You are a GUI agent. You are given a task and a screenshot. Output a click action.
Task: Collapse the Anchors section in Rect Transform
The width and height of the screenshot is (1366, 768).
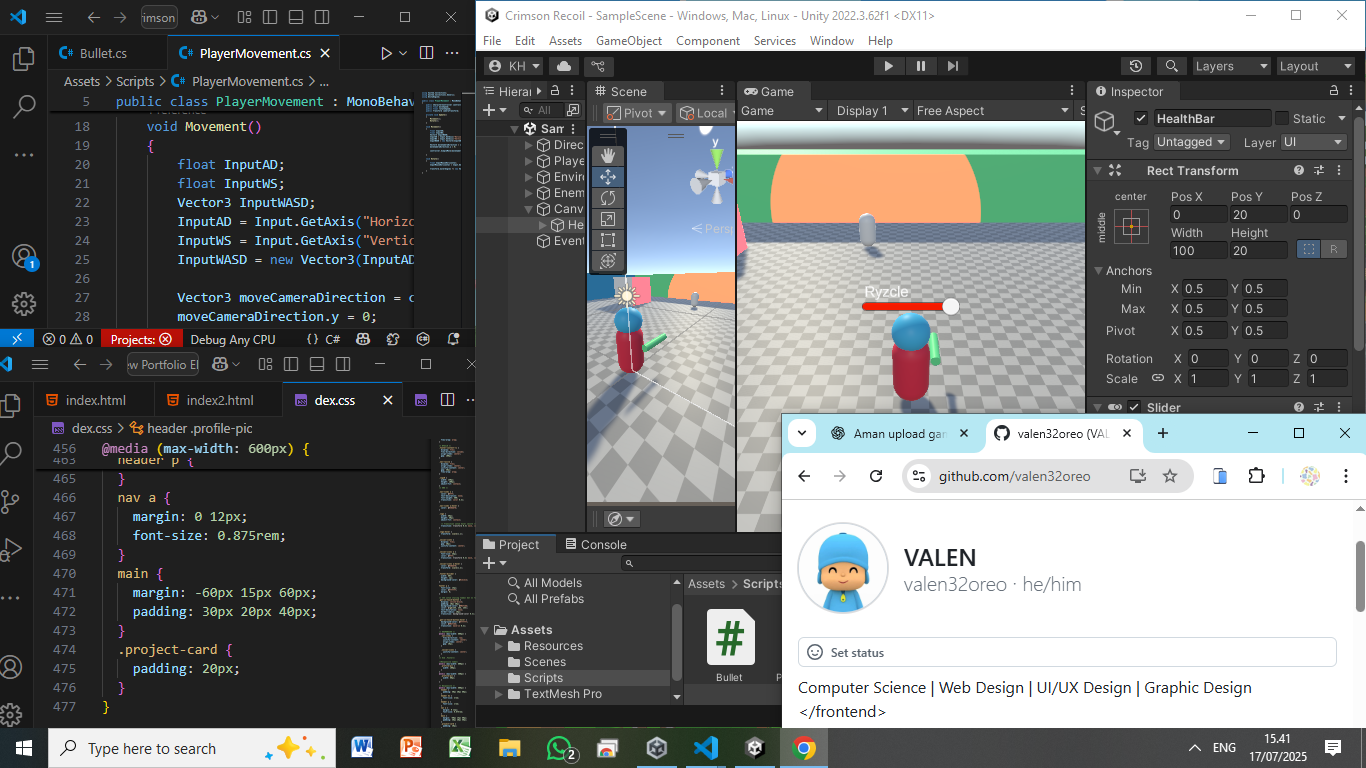(x=1097, y=271)
